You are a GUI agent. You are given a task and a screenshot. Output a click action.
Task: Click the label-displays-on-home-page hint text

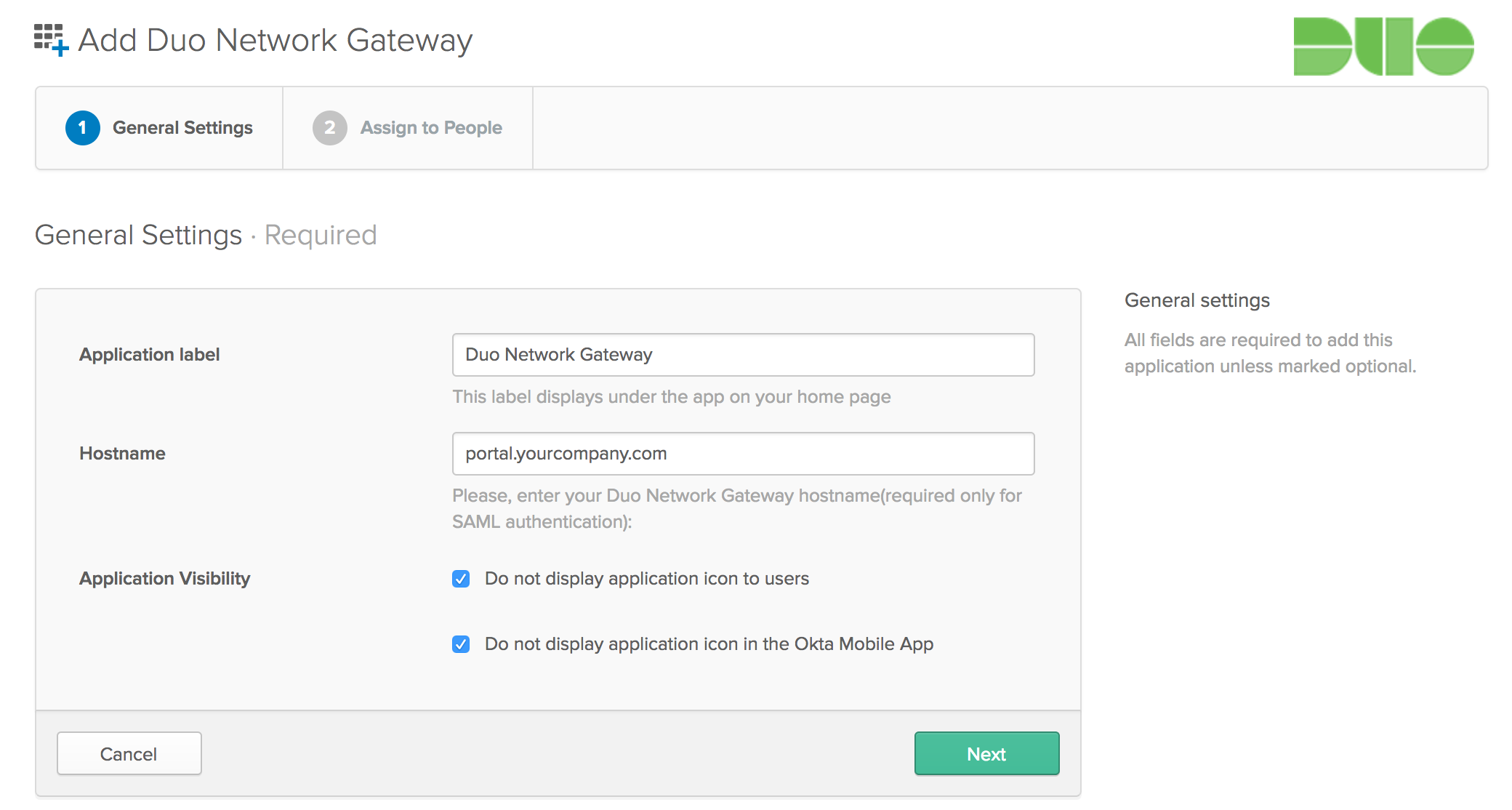(x=672, y=397)
